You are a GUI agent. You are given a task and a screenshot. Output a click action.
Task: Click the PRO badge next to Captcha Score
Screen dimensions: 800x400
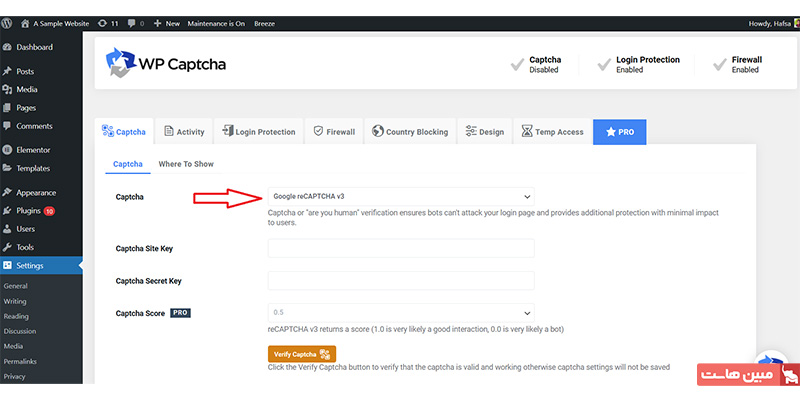(180, 313)
